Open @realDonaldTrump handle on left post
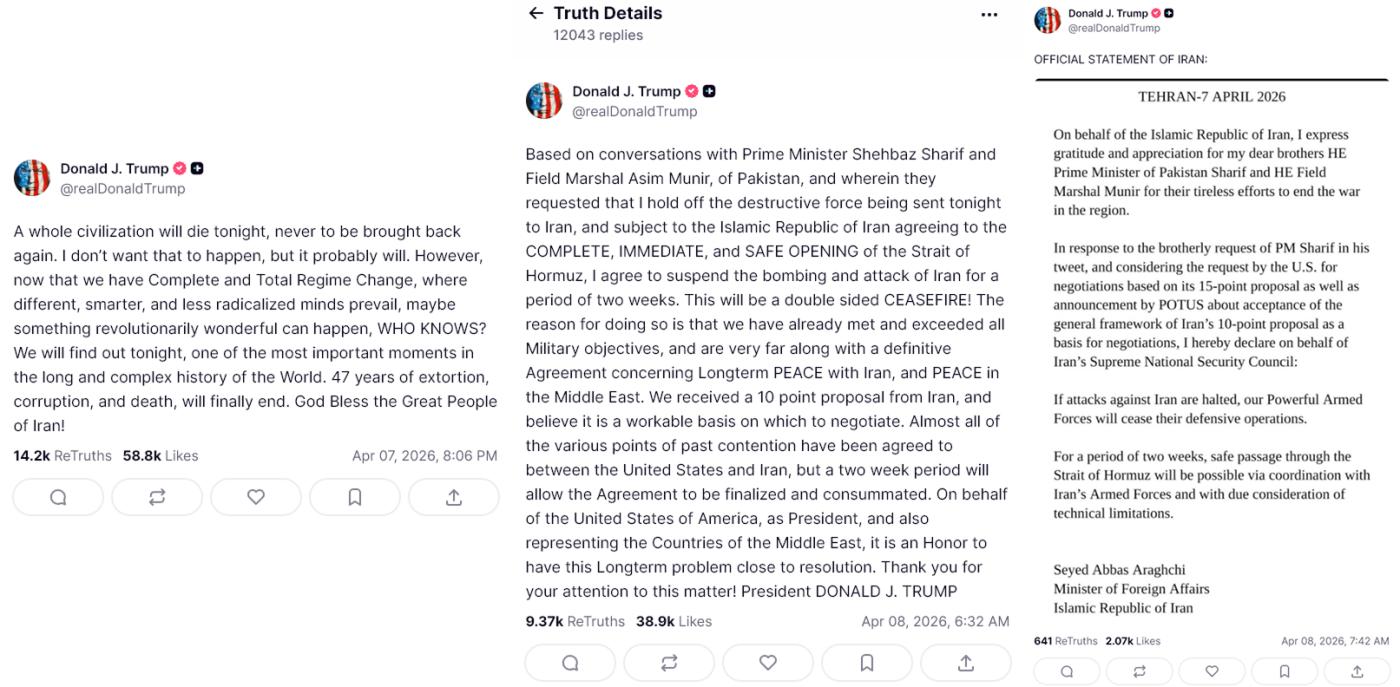Image resolution: width=1400 pixels, height=687 pixels. coord(122,188)
